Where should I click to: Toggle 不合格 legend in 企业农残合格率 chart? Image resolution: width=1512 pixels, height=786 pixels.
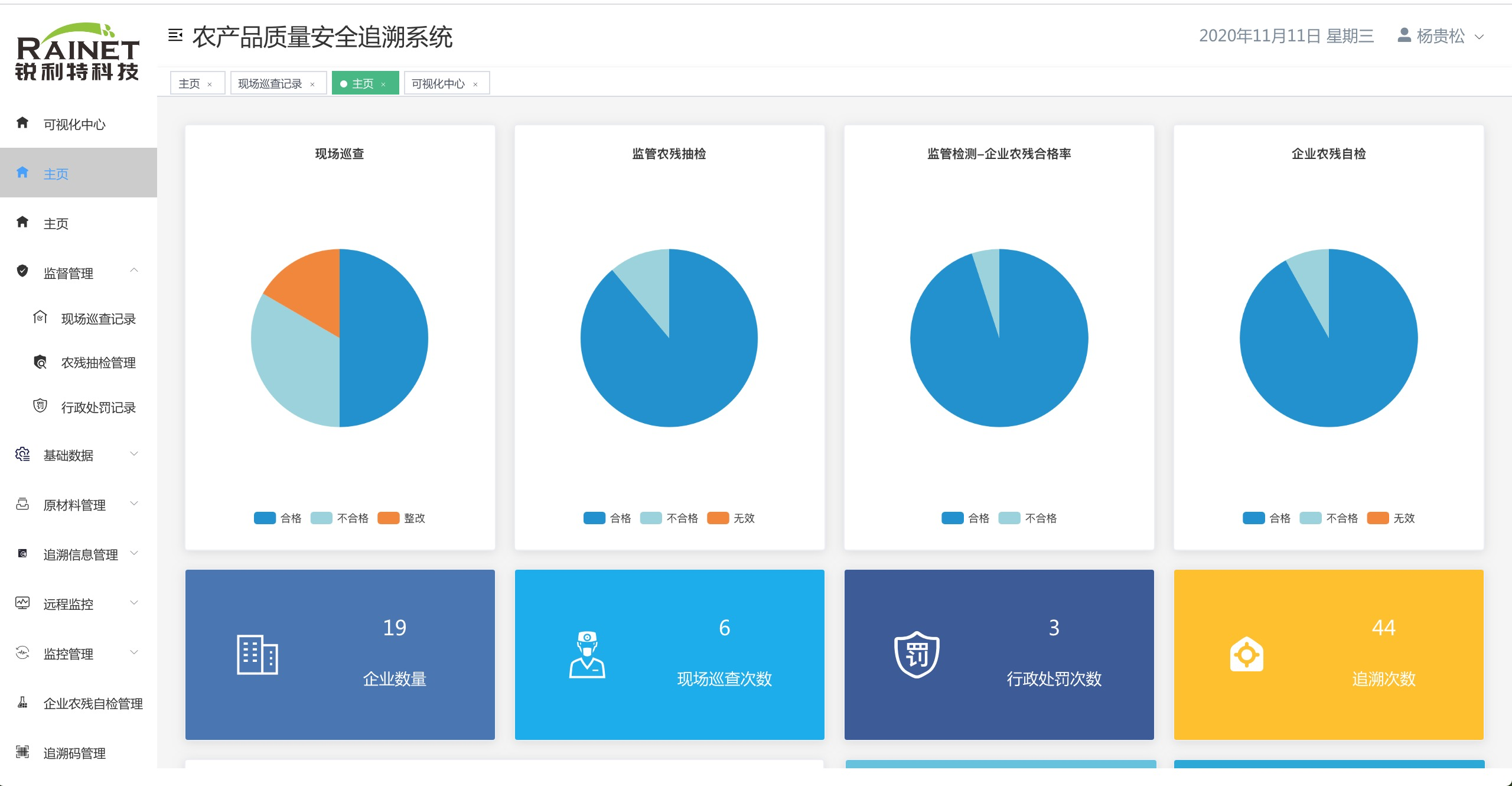(1028, 518)
